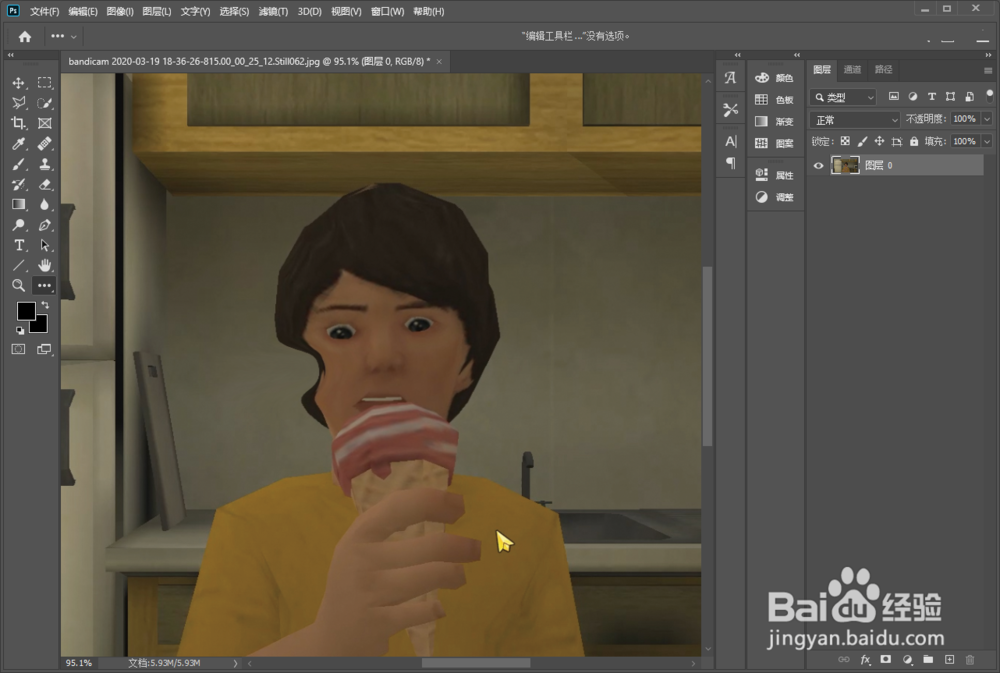Select the Quick Selection tool
Image resolution: width=1000 pixels, height=673 pixels.
44,103
